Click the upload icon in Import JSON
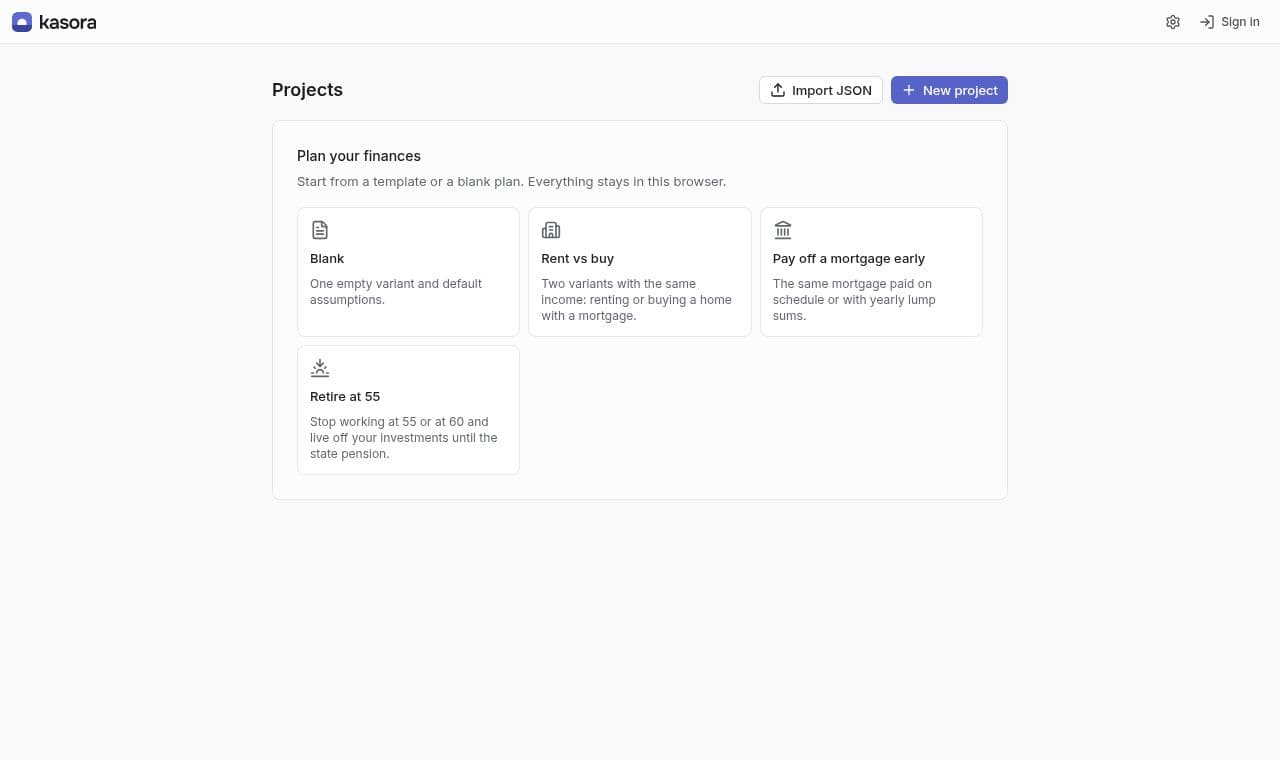This screenshot has width=1280, height=760. pyautogui.click(x=778, y=90)
